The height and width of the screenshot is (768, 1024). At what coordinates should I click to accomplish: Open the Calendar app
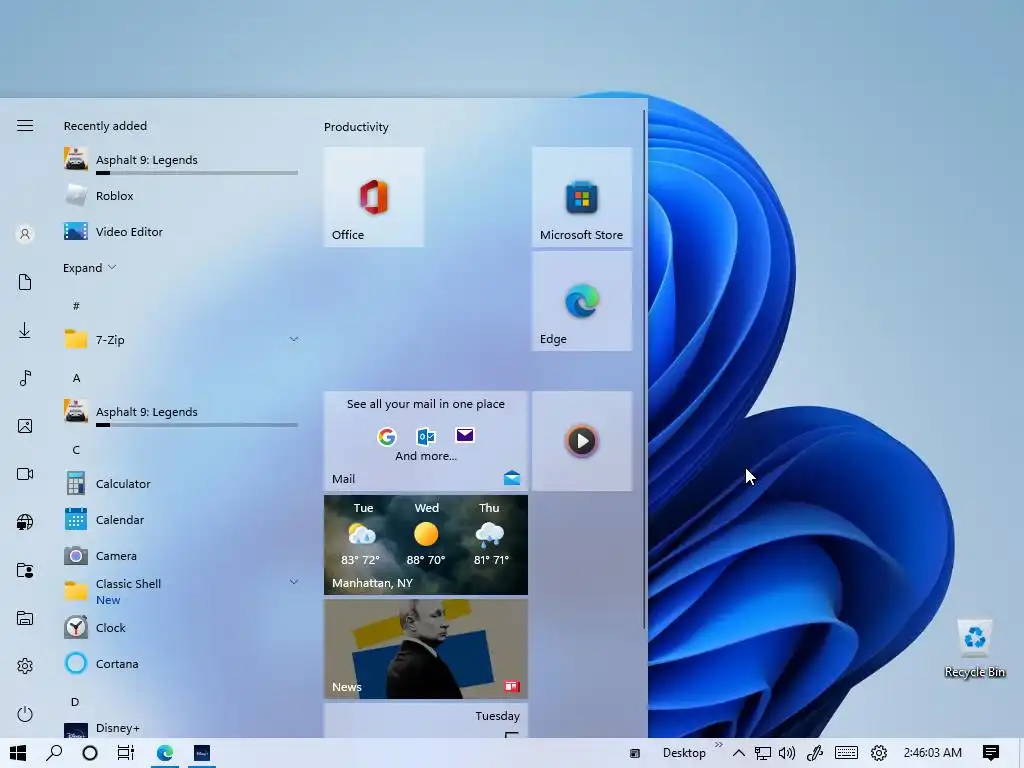pyautogui.click(x=180, y=520)
